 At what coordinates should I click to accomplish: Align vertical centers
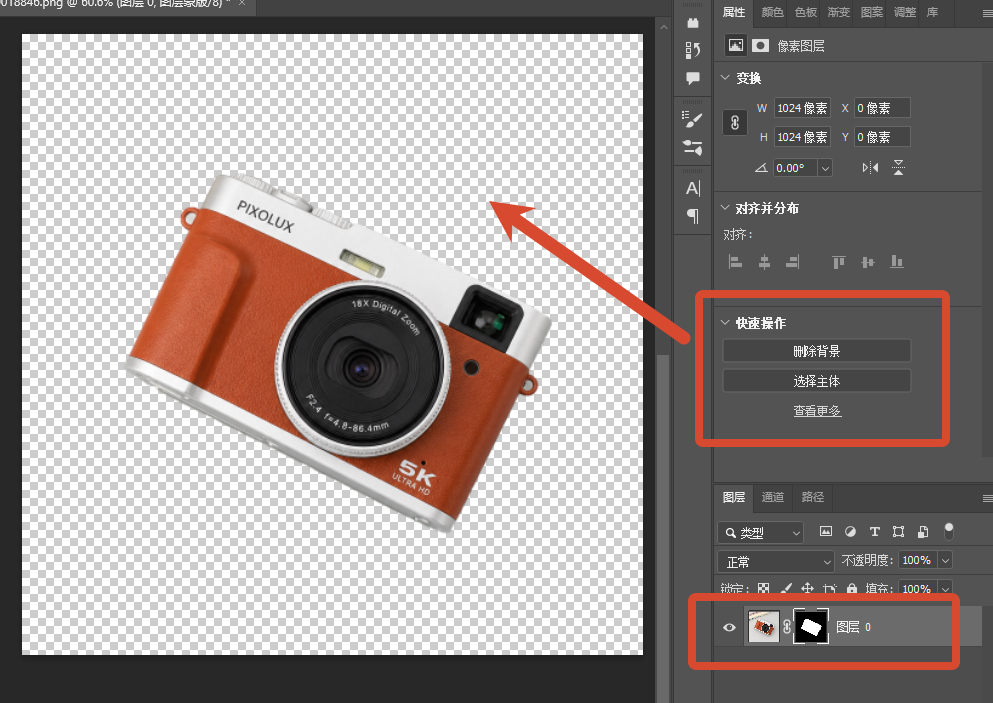point(868,262)
